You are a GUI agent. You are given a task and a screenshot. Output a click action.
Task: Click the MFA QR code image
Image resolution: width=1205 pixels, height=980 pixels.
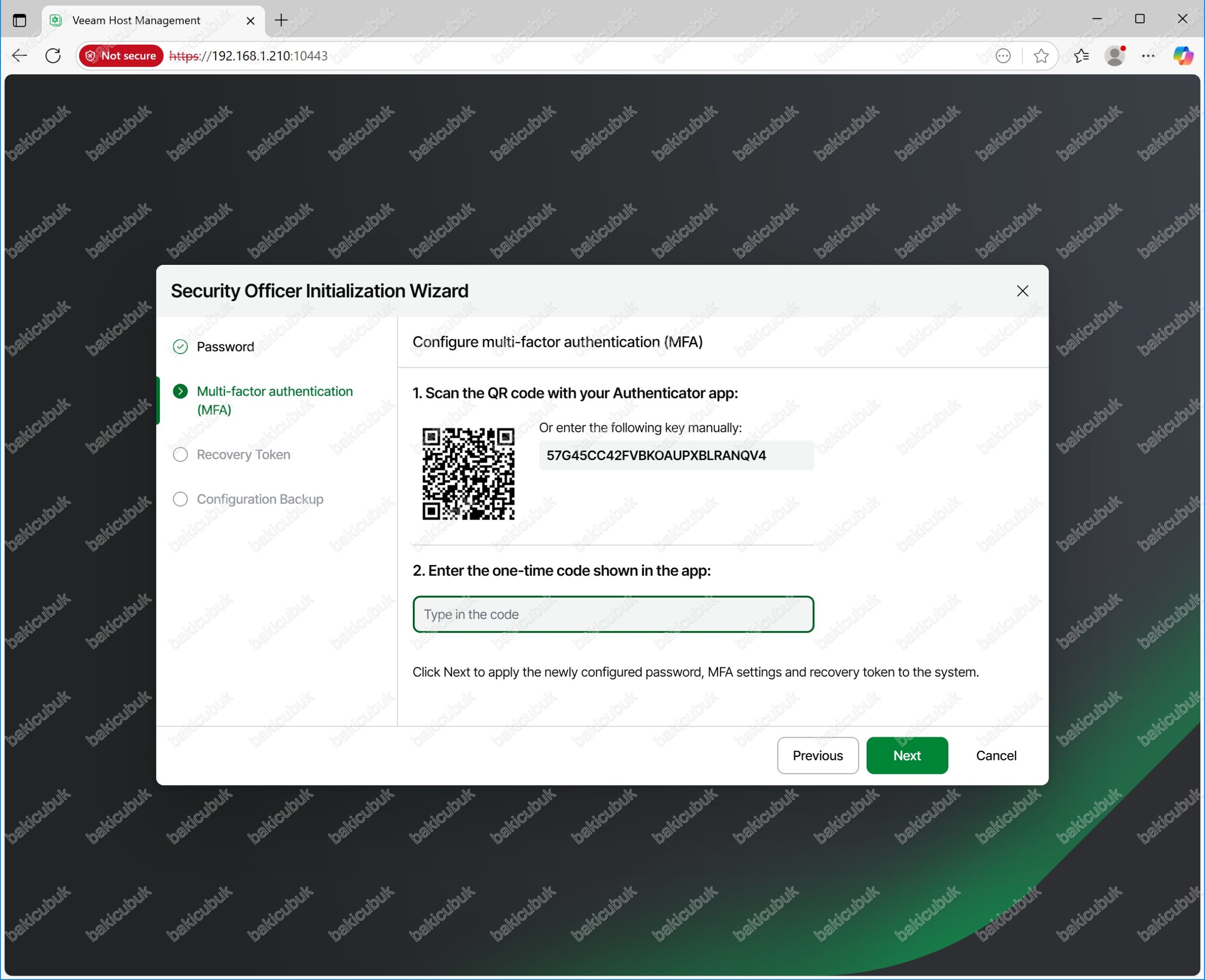pos(469,474)
